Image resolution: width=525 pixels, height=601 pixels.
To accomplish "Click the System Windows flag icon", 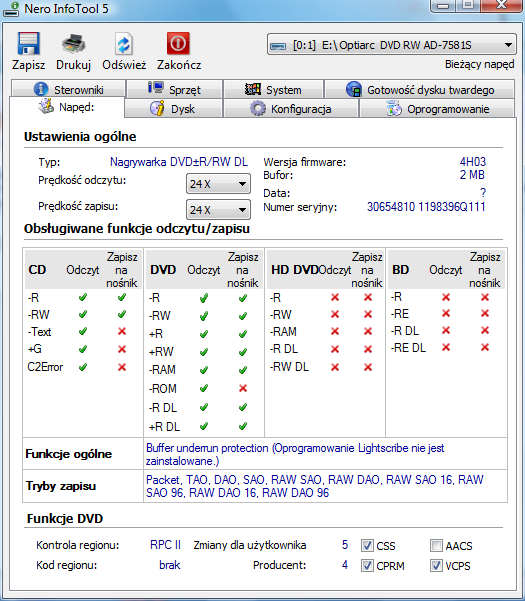I will (253, 89).
